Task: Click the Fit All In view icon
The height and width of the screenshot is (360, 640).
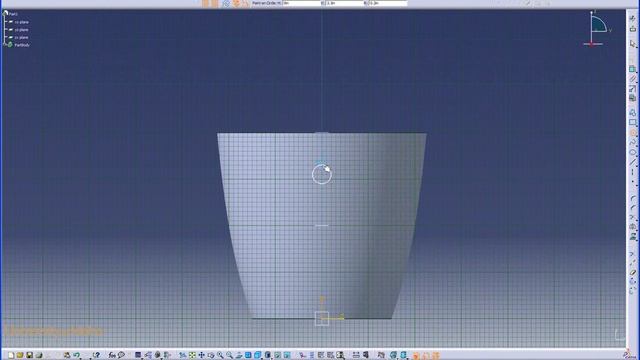Action: [x=192, y=355]
